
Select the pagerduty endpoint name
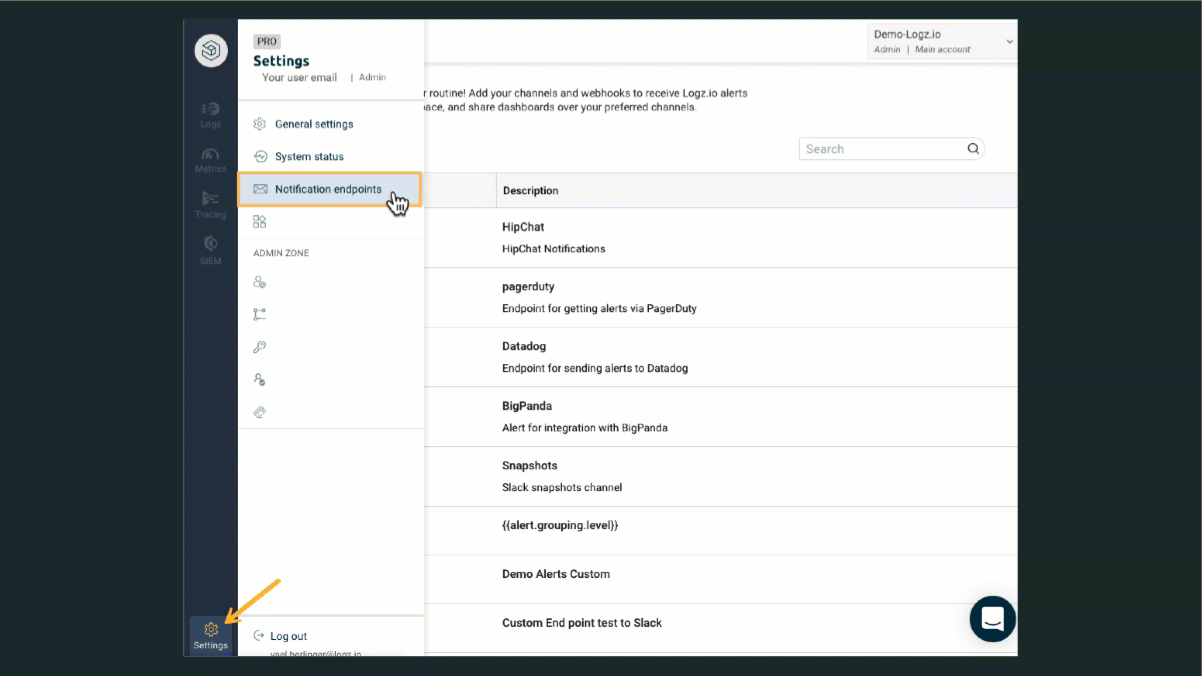tap(528, 287)
